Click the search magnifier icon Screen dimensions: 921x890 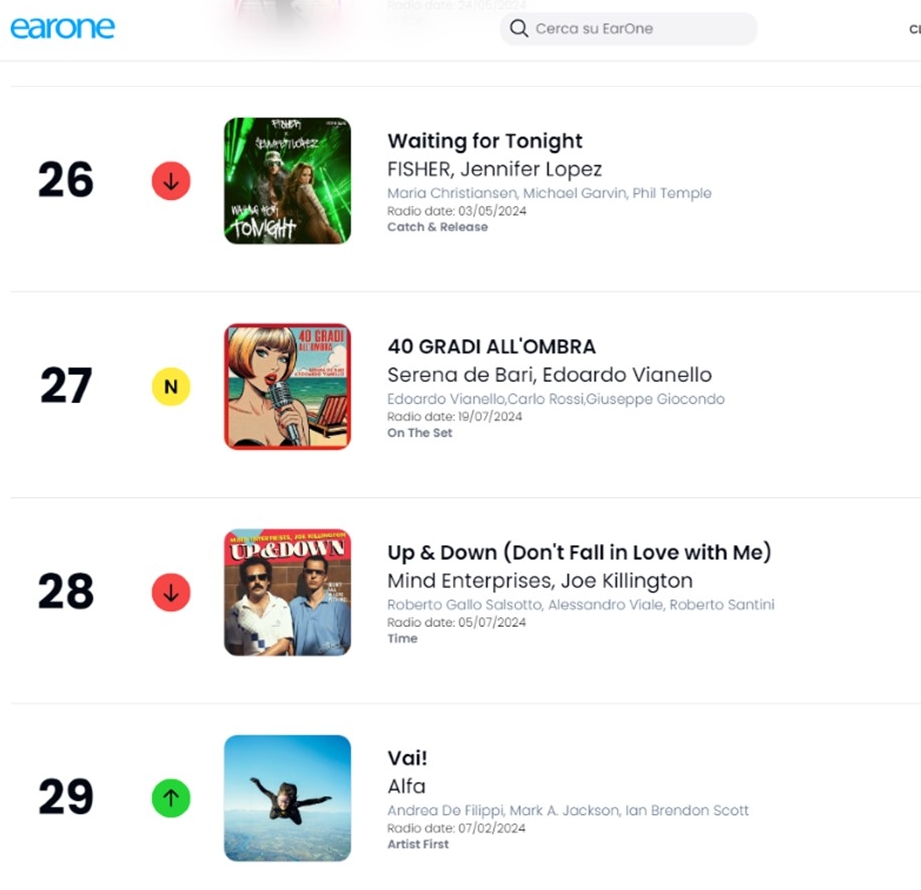[519, 28]
